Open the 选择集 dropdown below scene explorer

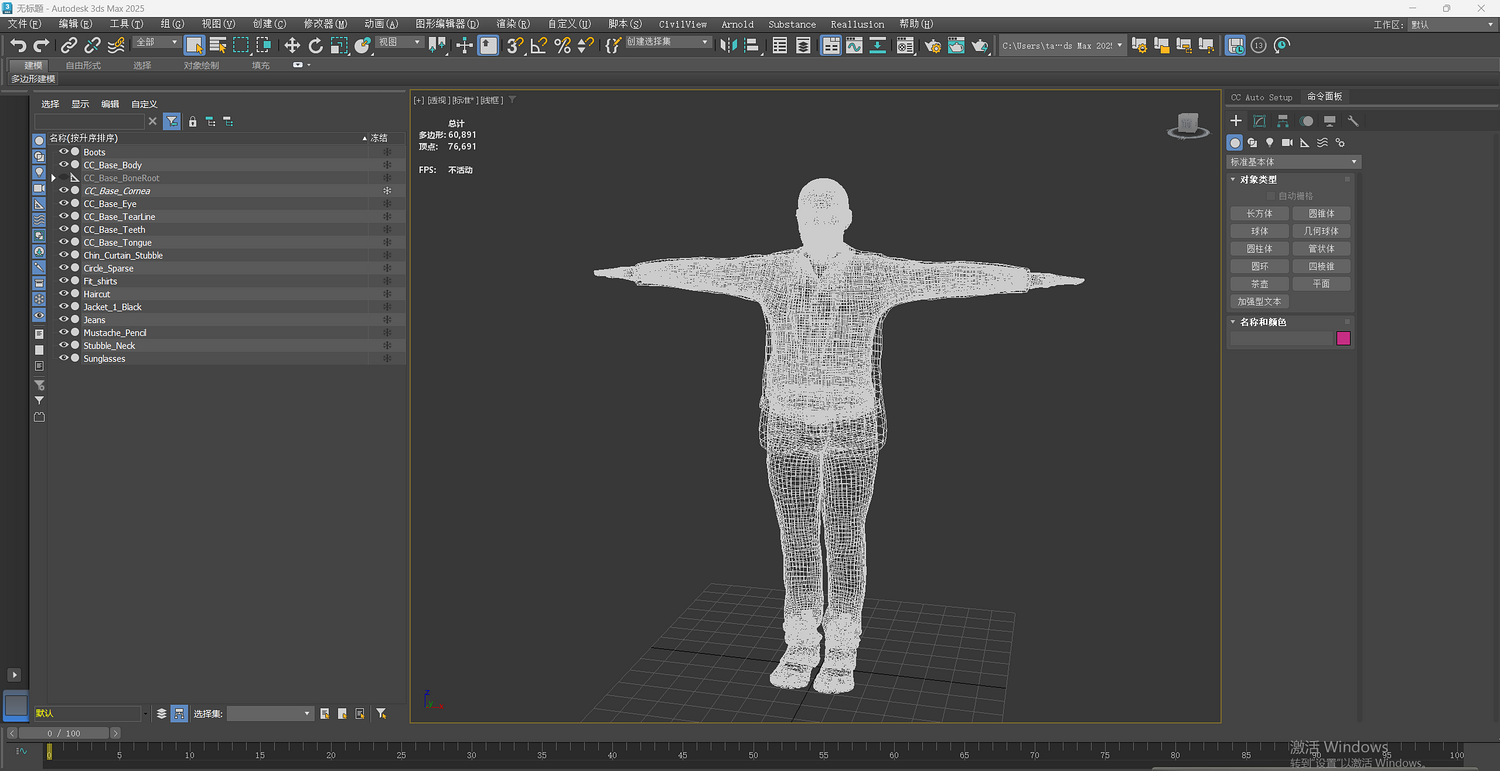(270, 713)
